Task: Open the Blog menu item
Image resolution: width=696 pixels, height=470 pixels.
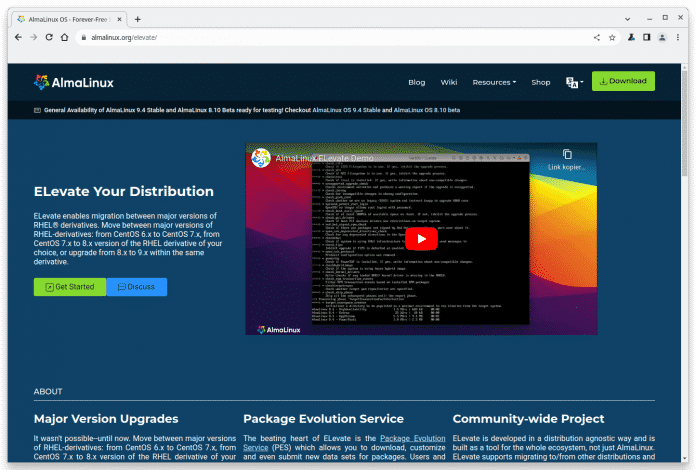Action: [x=417, y=82]
